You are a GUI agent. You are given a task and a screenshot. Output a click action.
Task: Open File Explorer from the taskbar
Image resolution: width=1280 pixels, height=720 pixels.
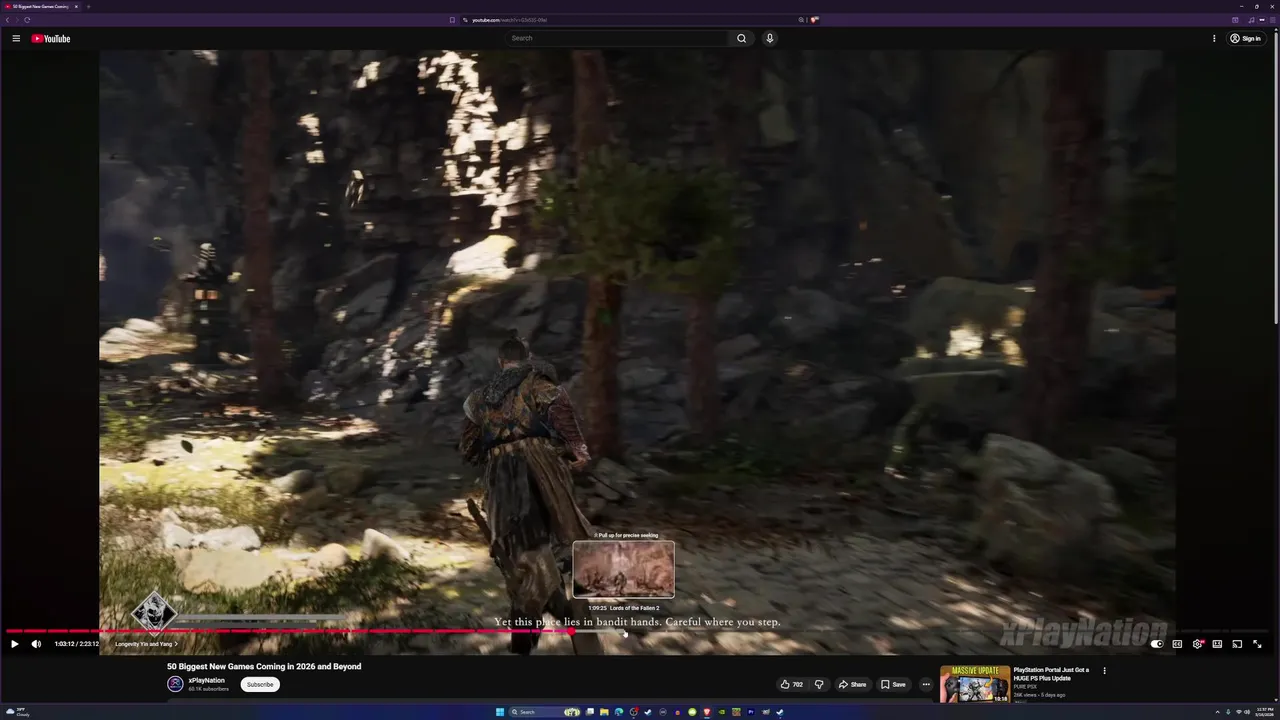(x=604, y=712)
